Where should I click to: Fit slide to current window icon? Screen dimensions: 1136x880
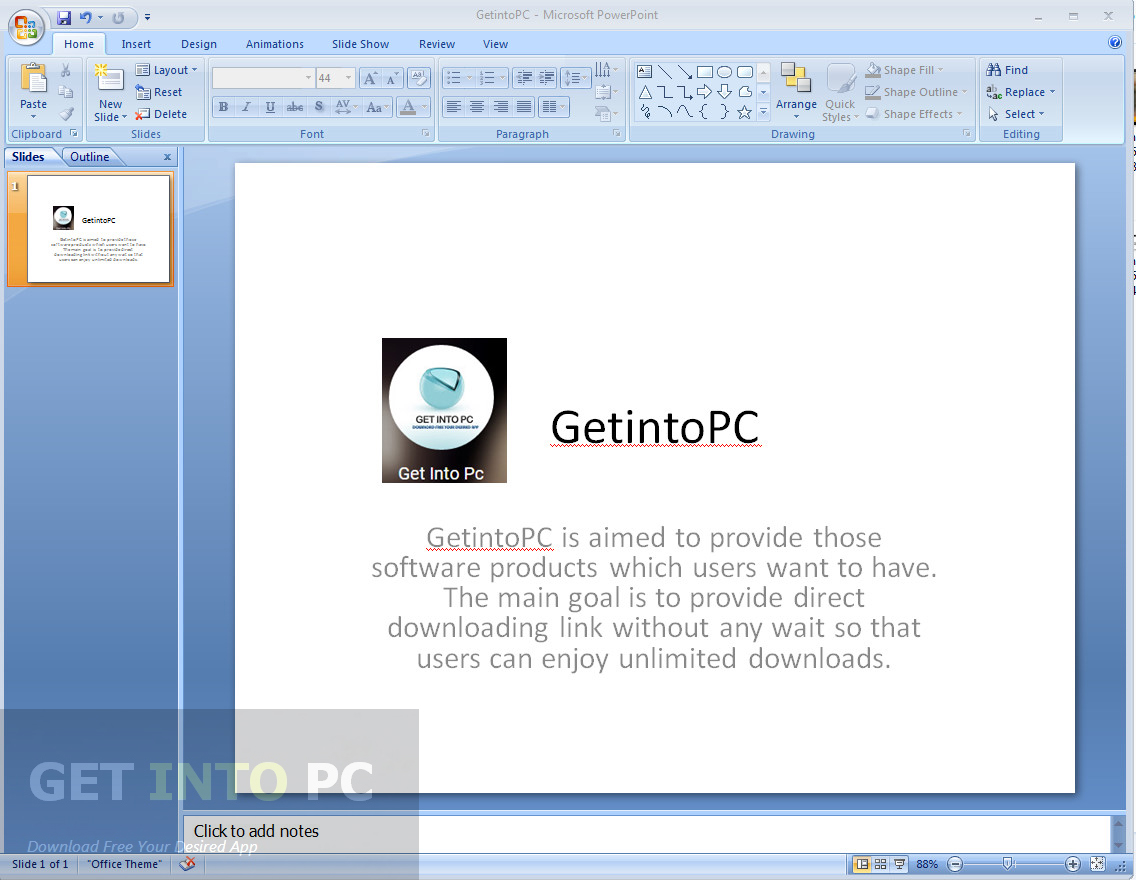click(1098, 863)
